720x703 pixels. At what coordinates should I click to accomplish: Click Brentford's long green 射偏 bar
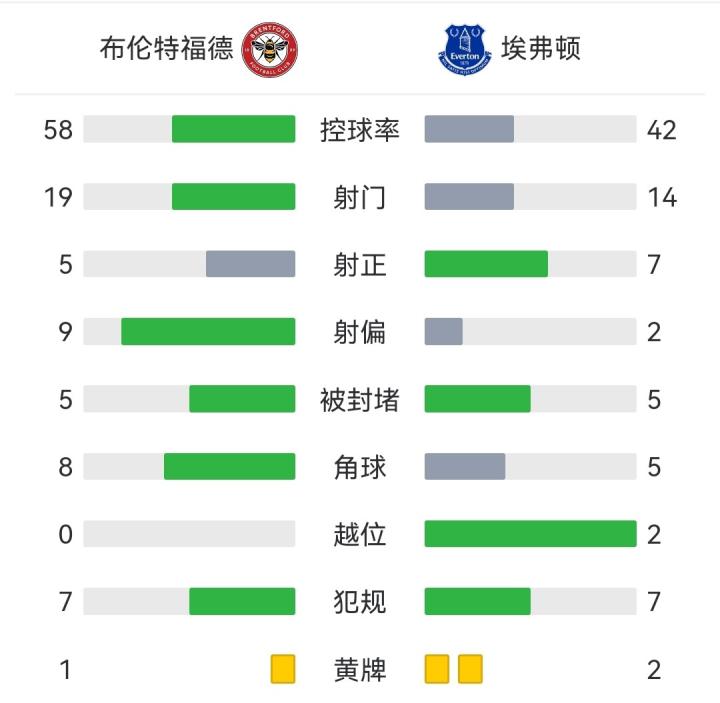(208, 332)
